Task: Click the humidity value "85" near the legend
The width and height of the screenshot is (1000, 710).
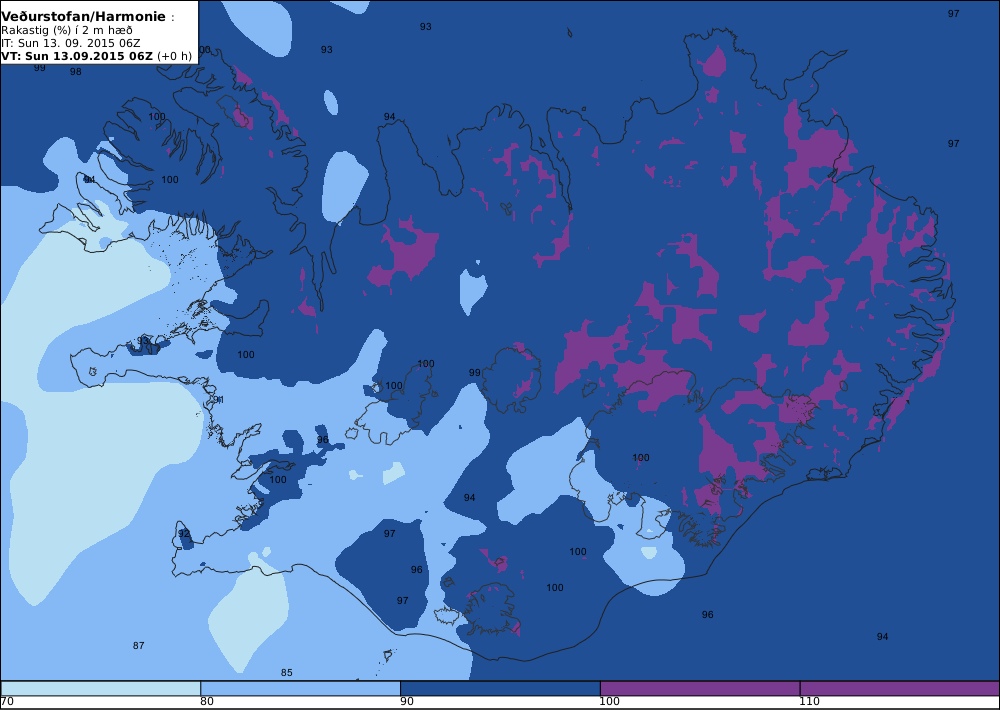Action: pos(286,672)
